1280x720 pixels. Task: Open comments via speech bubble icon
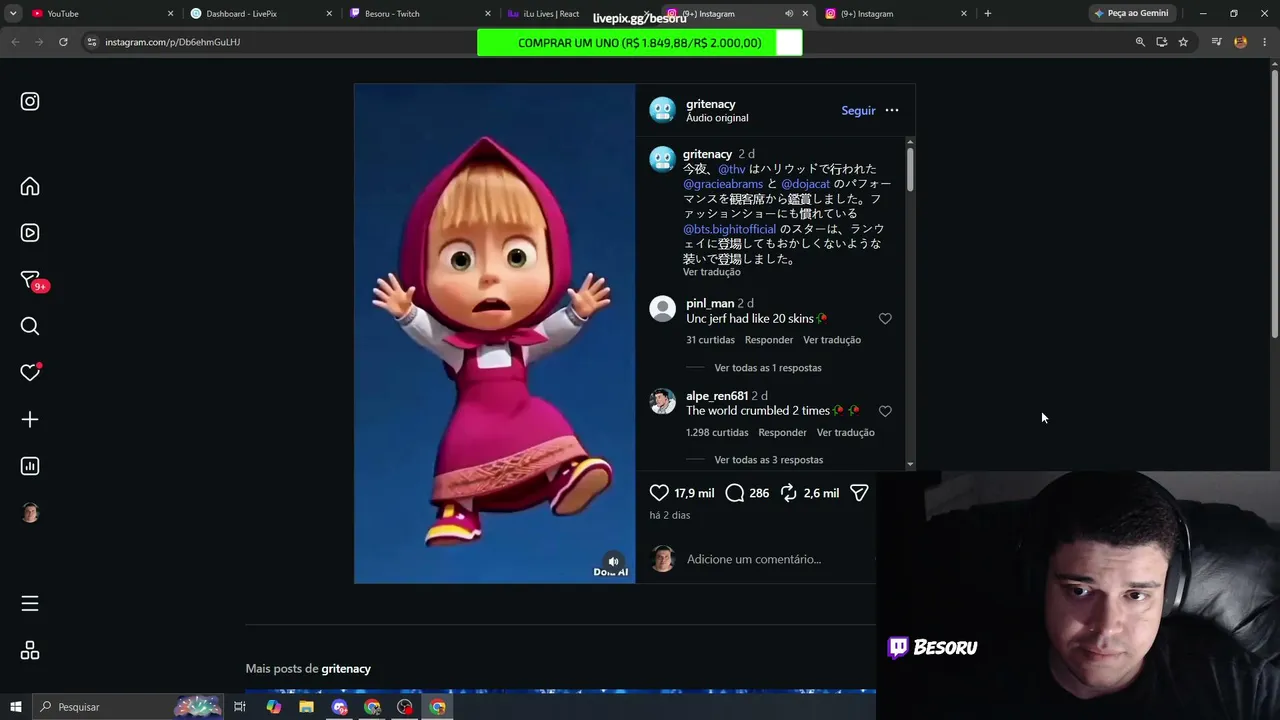point(735,493)
